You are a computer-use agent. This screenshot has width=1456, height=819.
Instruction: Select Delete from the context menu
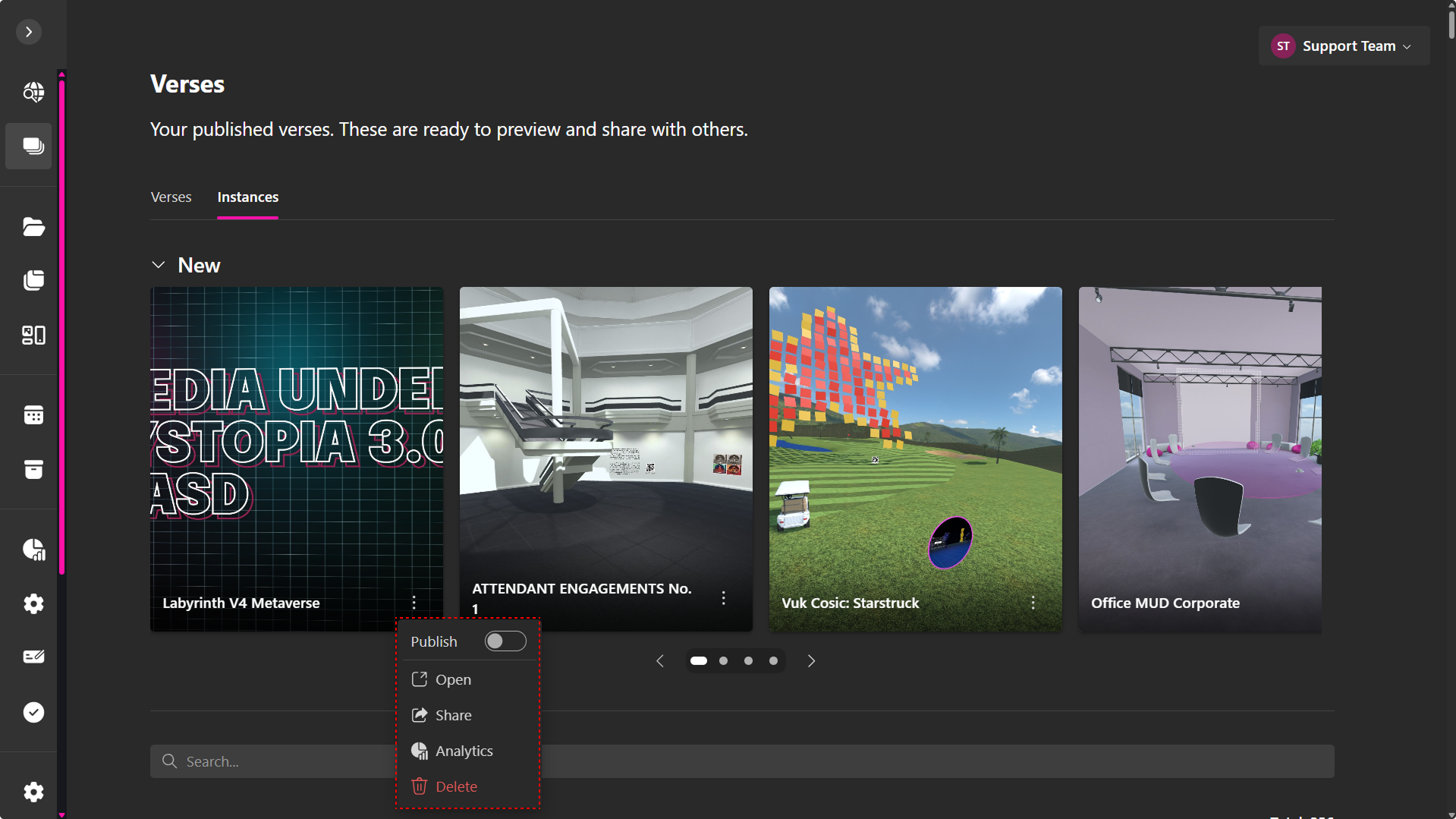[454, 786]
